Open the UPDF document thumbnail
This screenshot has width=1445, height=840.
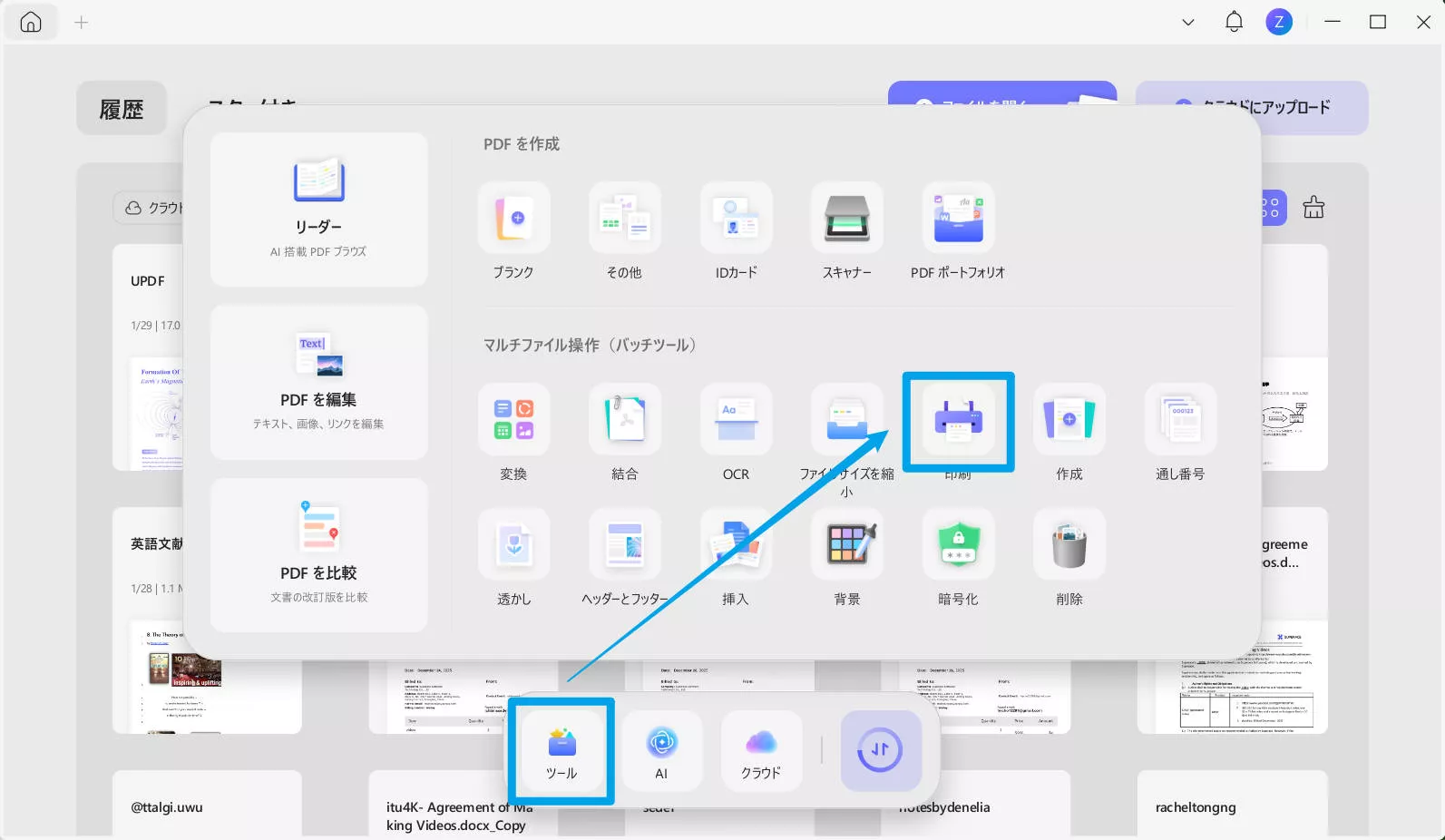click(149, 357)
